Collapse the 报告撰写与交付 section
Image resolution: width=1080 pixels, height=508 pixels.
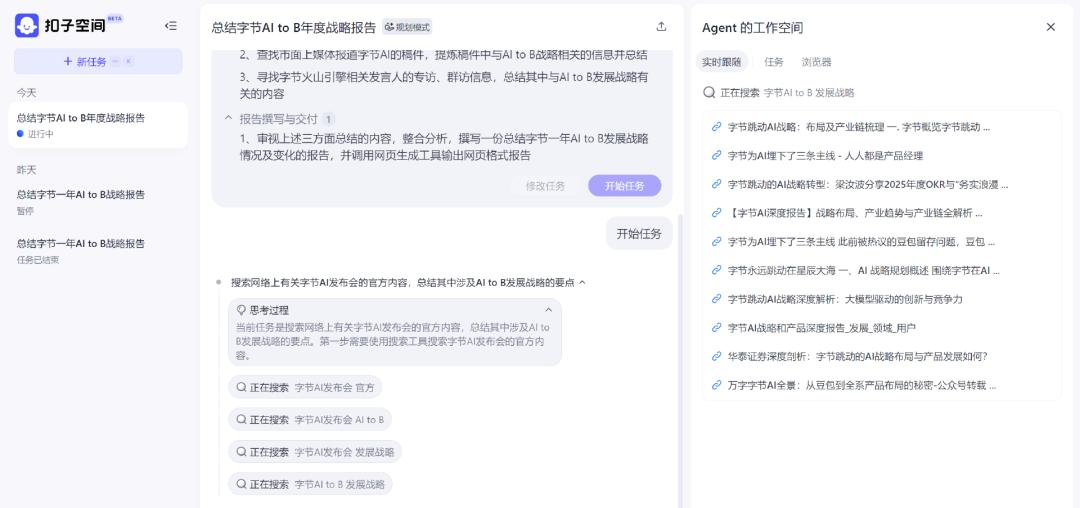click(228, 118)
